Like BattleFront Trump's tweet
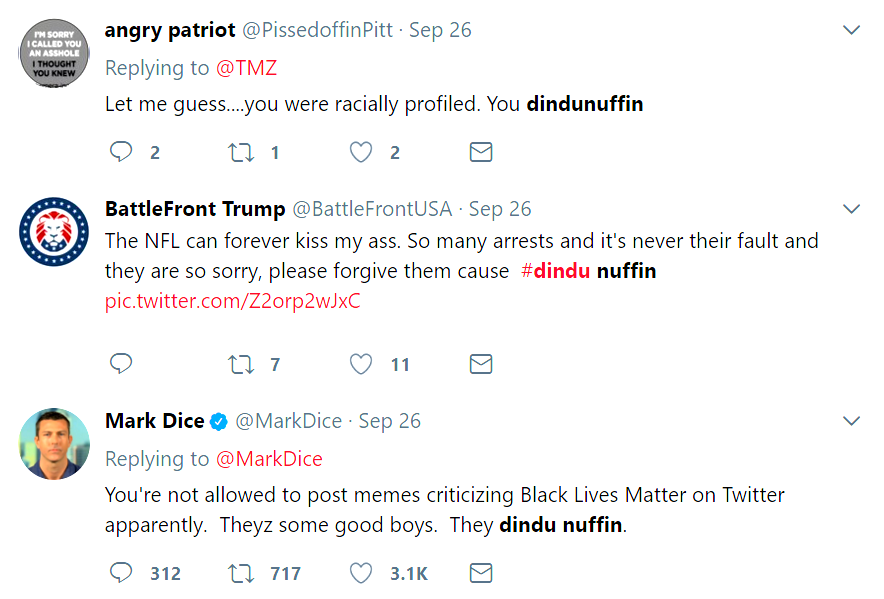This screenshot has width=884, height=599. [x=361, y=364]
